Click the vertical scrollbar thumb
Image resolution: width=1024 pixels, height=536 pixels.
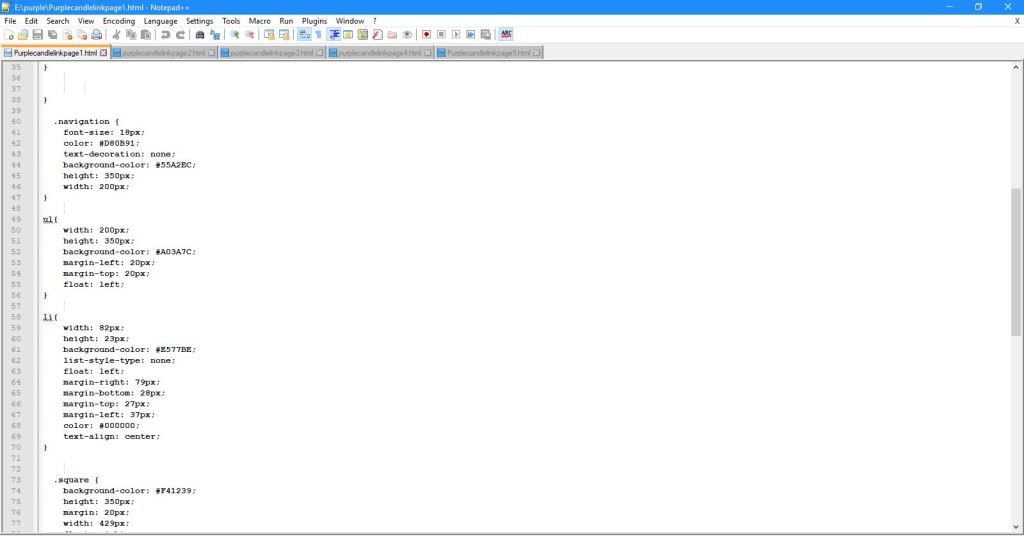(x=1016, y=260)
